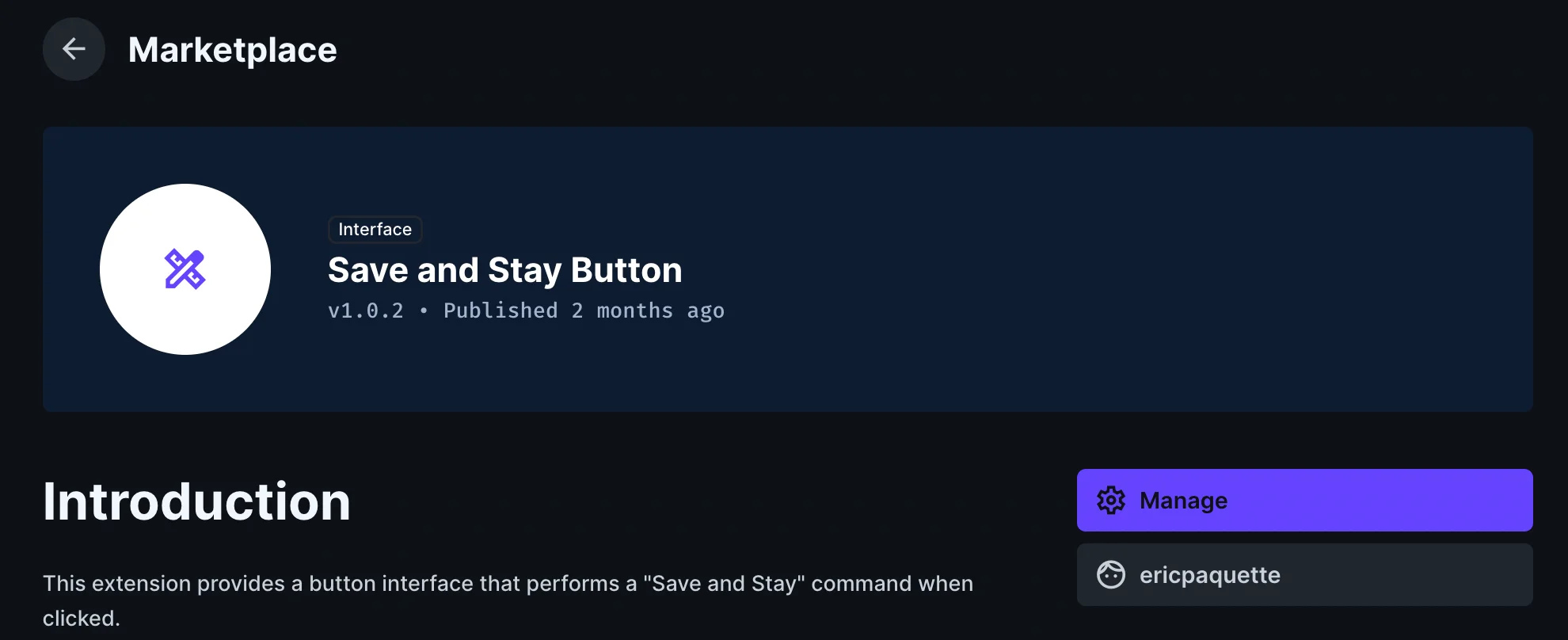The image size is (1568, 640).
Task: Click the v1.0.2 version label
Action: pos(366,310)
